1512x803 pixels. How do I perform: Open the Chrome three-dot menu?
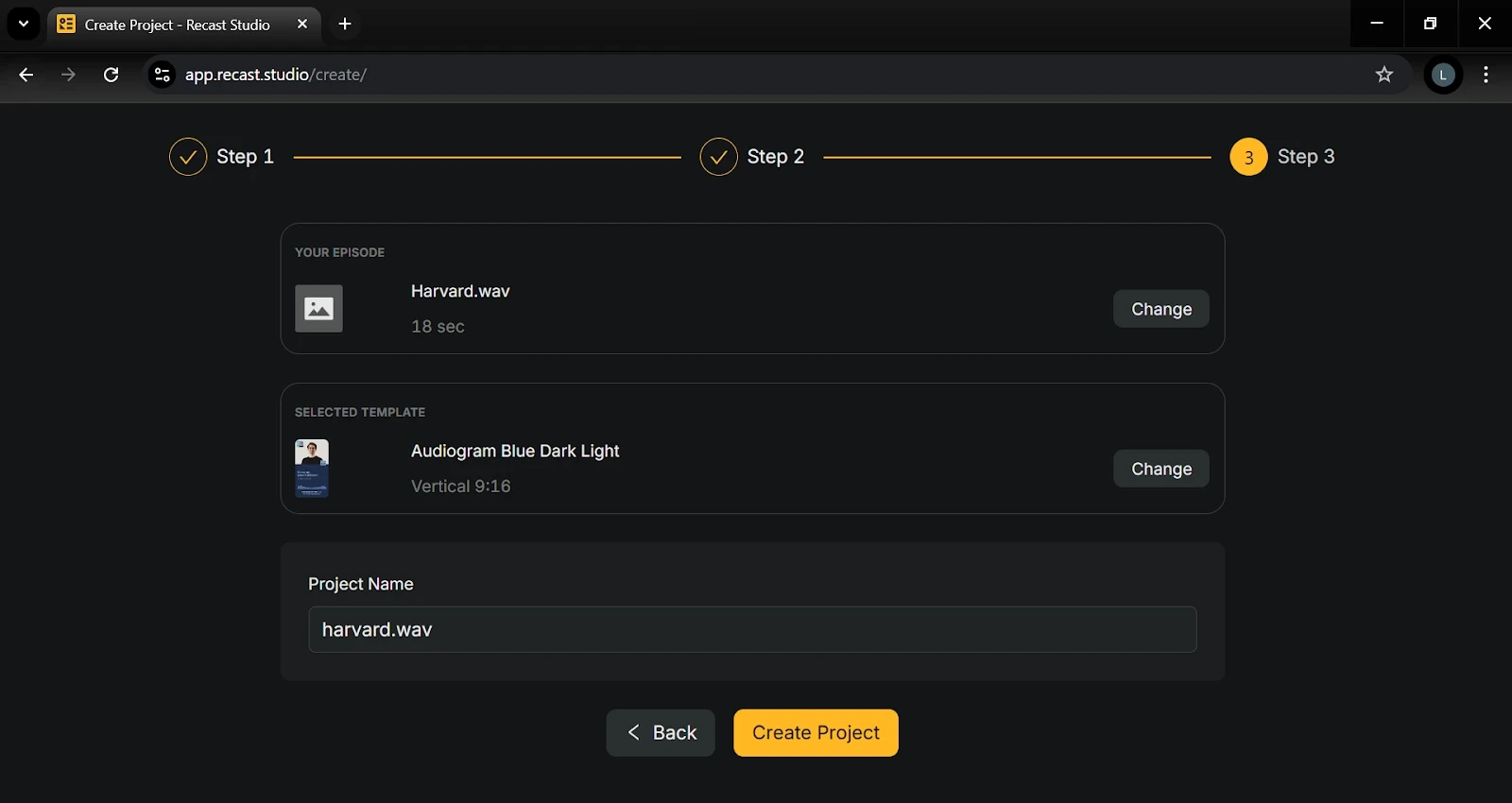1486,75
